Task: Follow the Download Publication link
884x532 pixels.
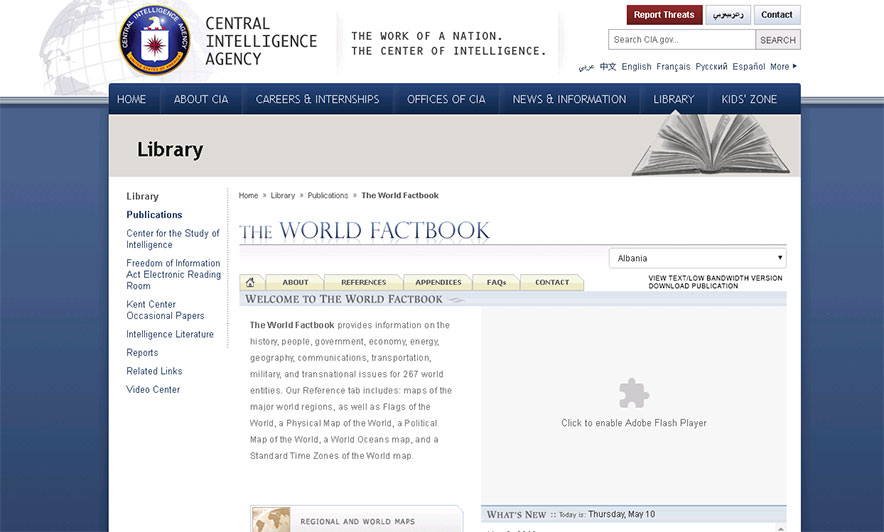Action: 693,286
